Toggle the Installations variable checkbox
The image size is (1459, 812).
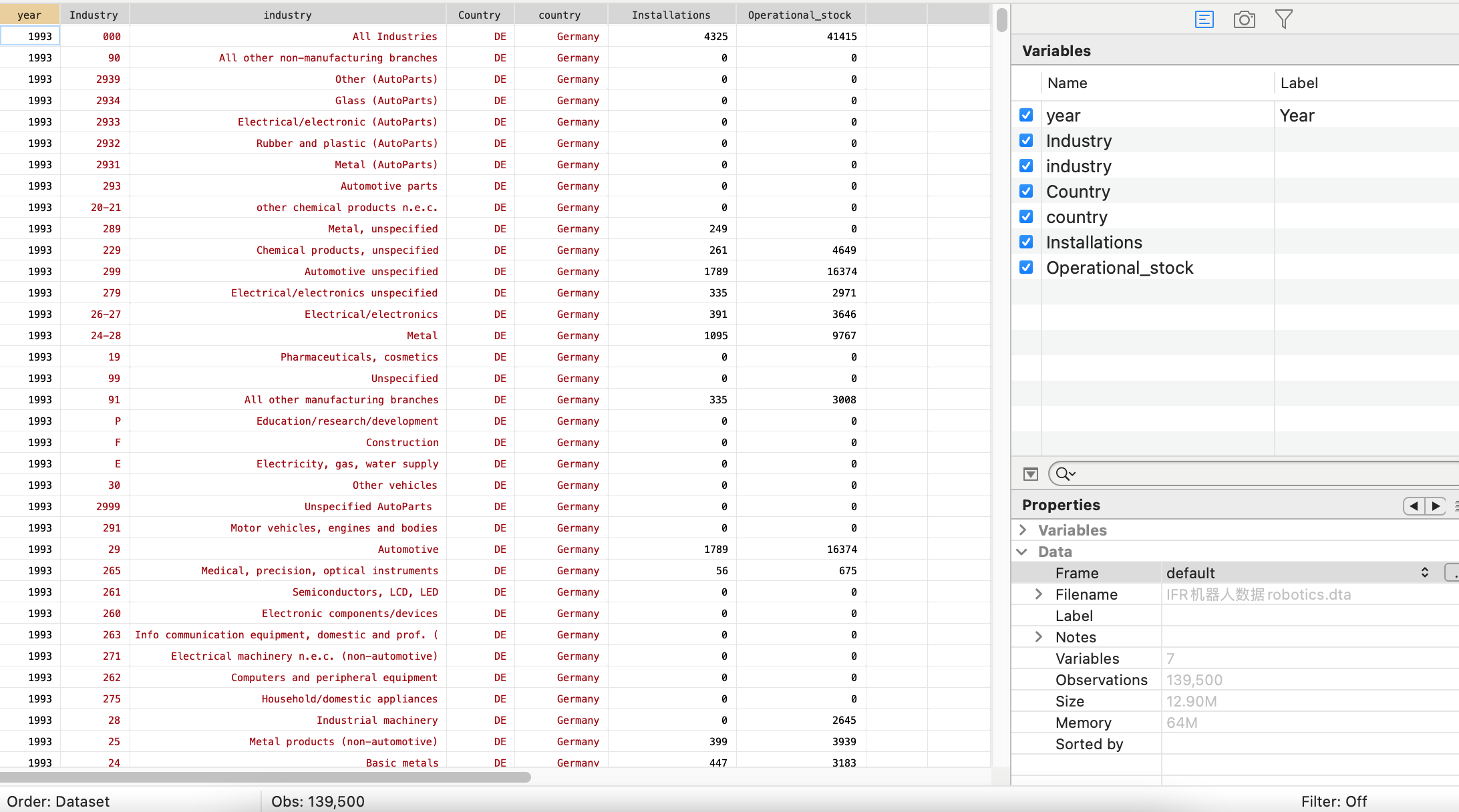point(1026,242)
